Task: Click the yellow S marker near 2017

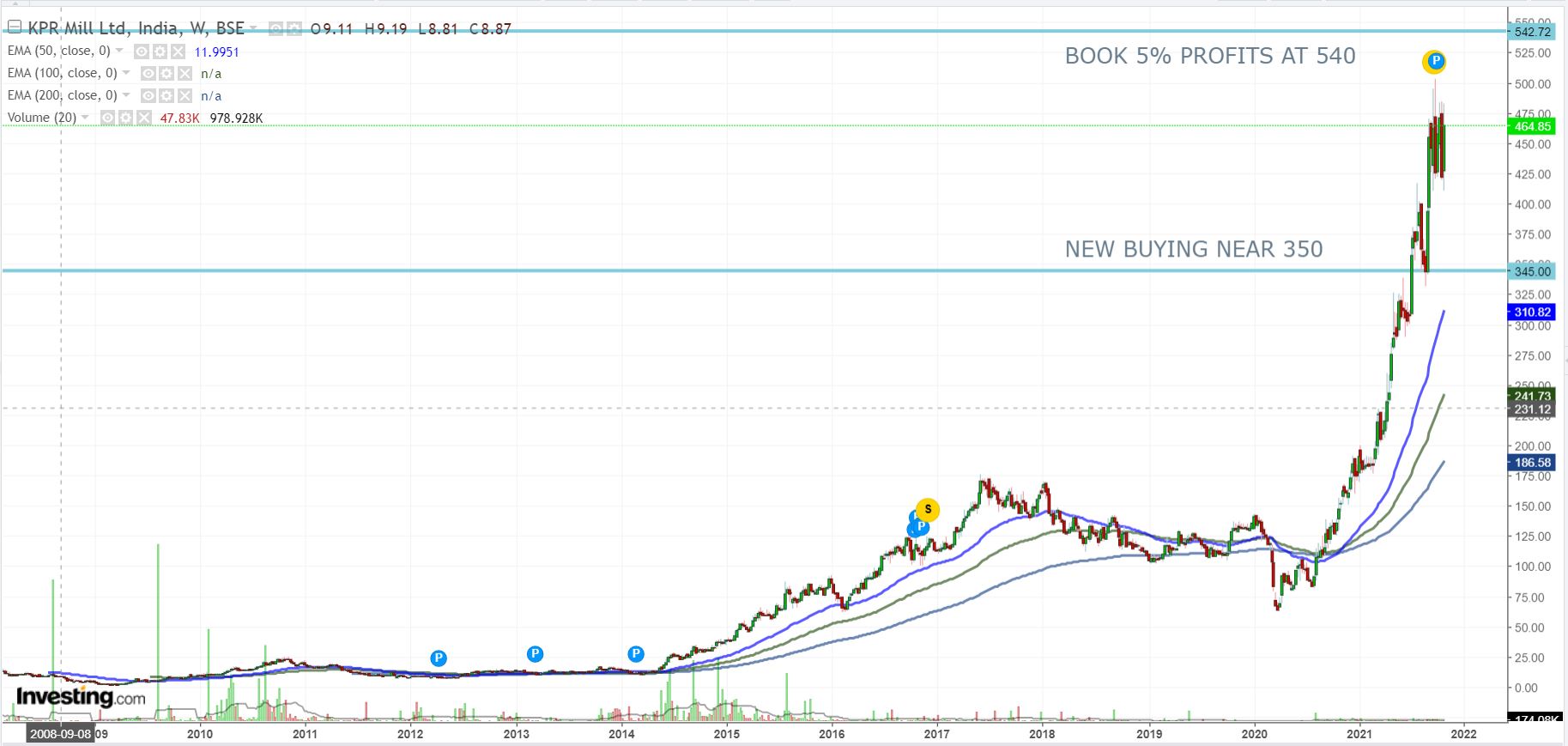Action: tap(928, 510)
